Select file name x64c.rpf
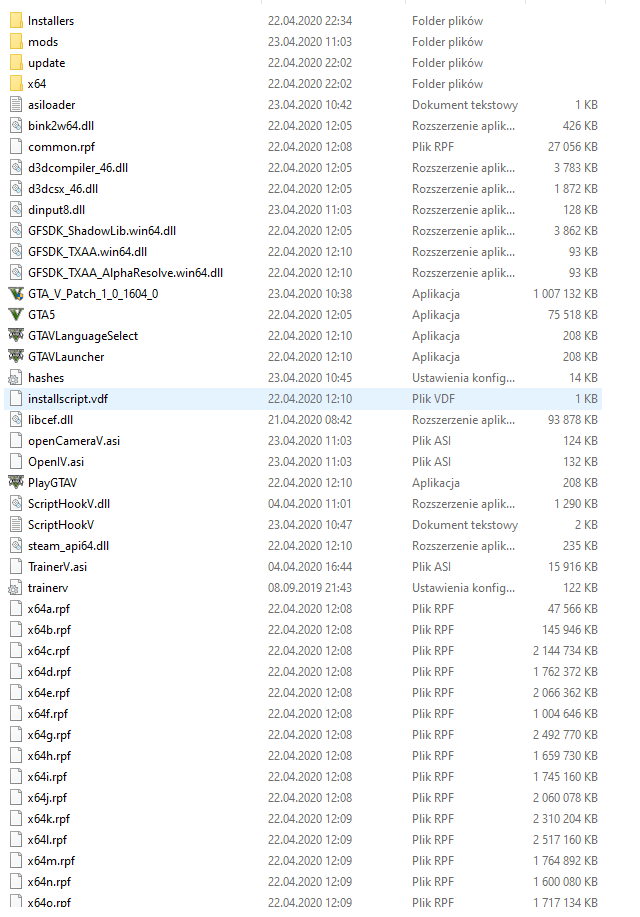The image size is (640, 917). (49, 651)
